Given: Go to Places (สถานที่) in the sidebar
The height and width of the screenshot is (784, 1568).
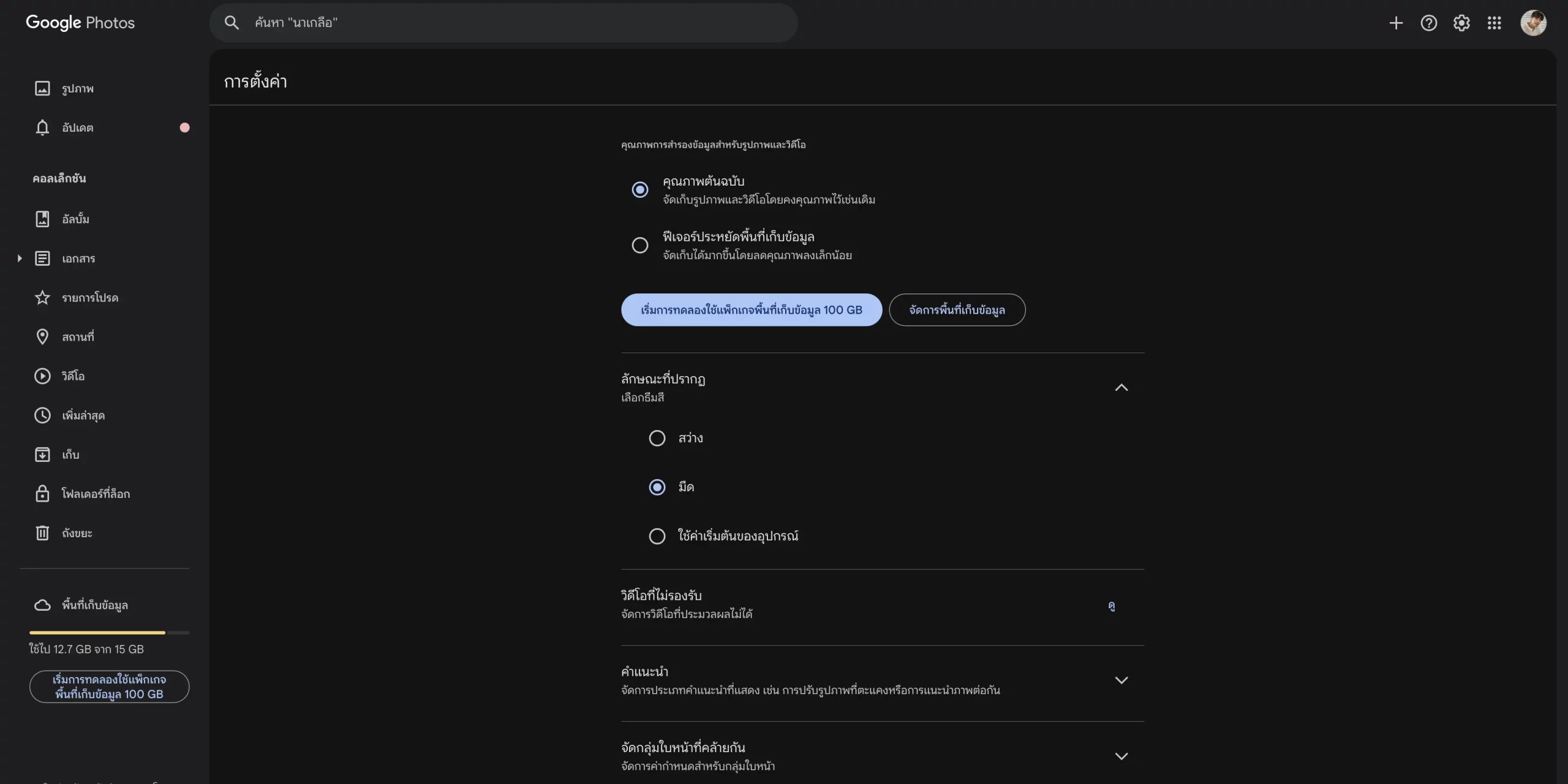Looking at the screenshot, I should tap(78, 337).
